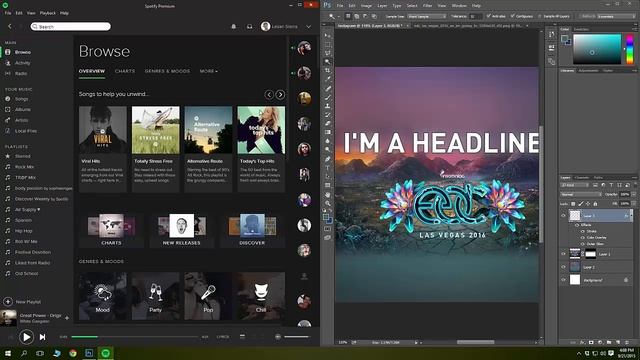Click the hue spectrum strip
The width and height of the screenshot is (640, 360).
(x=629, y=49)
